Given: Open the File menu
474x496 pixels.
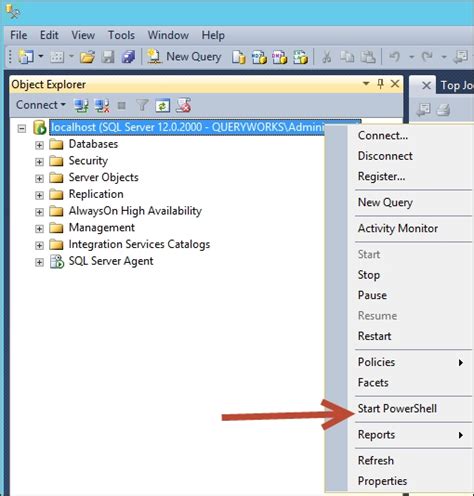Looking at the screenshot, I should coord(19,35).
